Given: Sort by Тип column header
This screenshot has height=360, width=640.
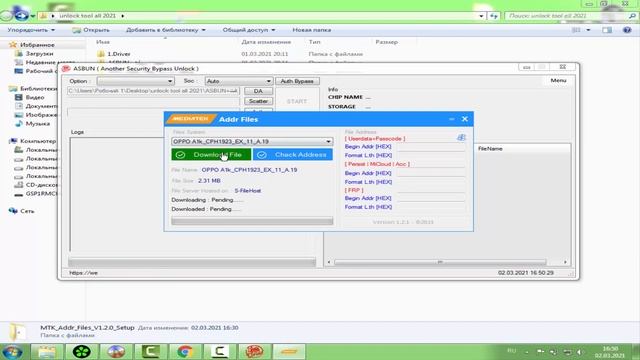Looking at the screenshot, I should click(x=314, y=42).
